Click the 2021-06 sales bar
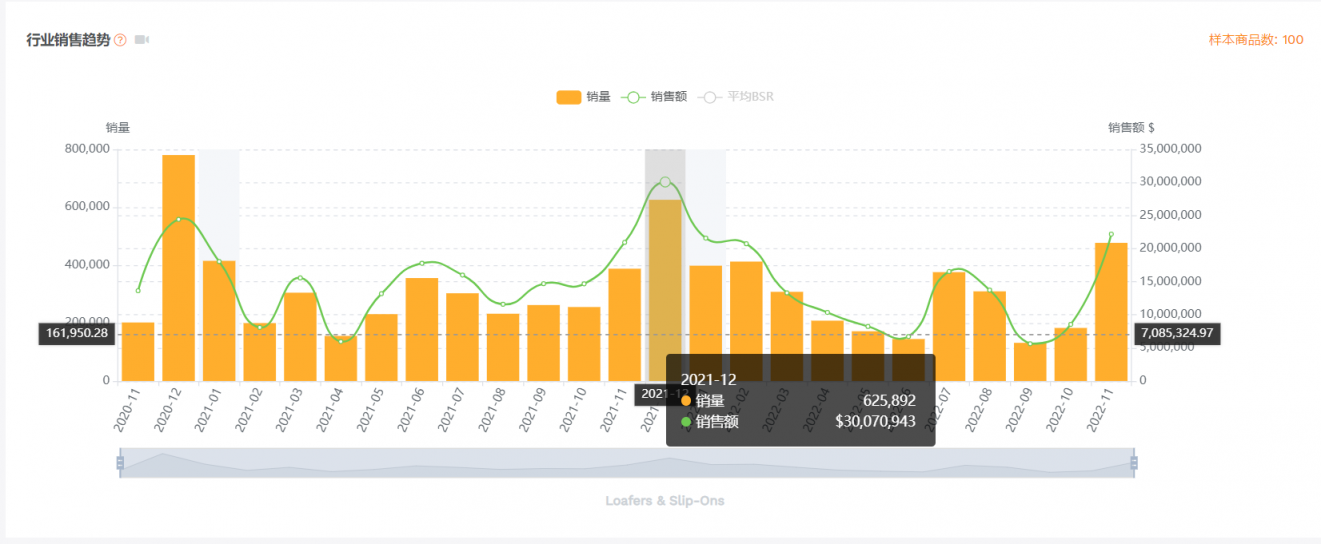 [422, 329]
